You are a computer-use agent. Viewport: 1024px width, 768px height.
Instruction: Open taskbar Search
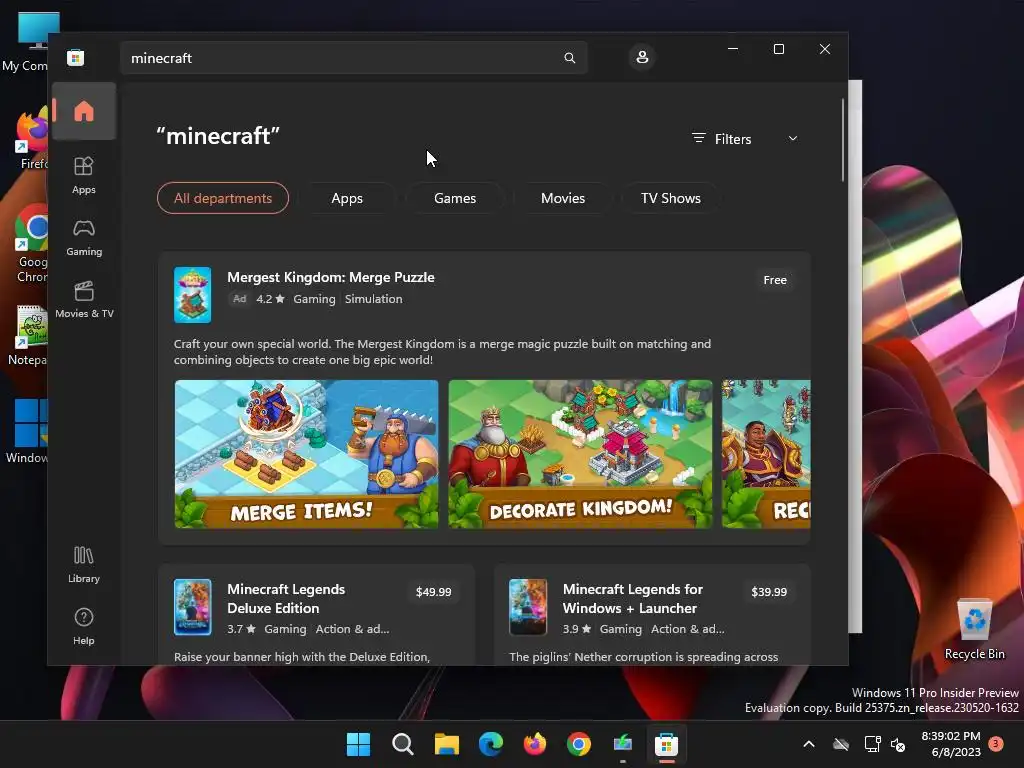pos(402,744)
